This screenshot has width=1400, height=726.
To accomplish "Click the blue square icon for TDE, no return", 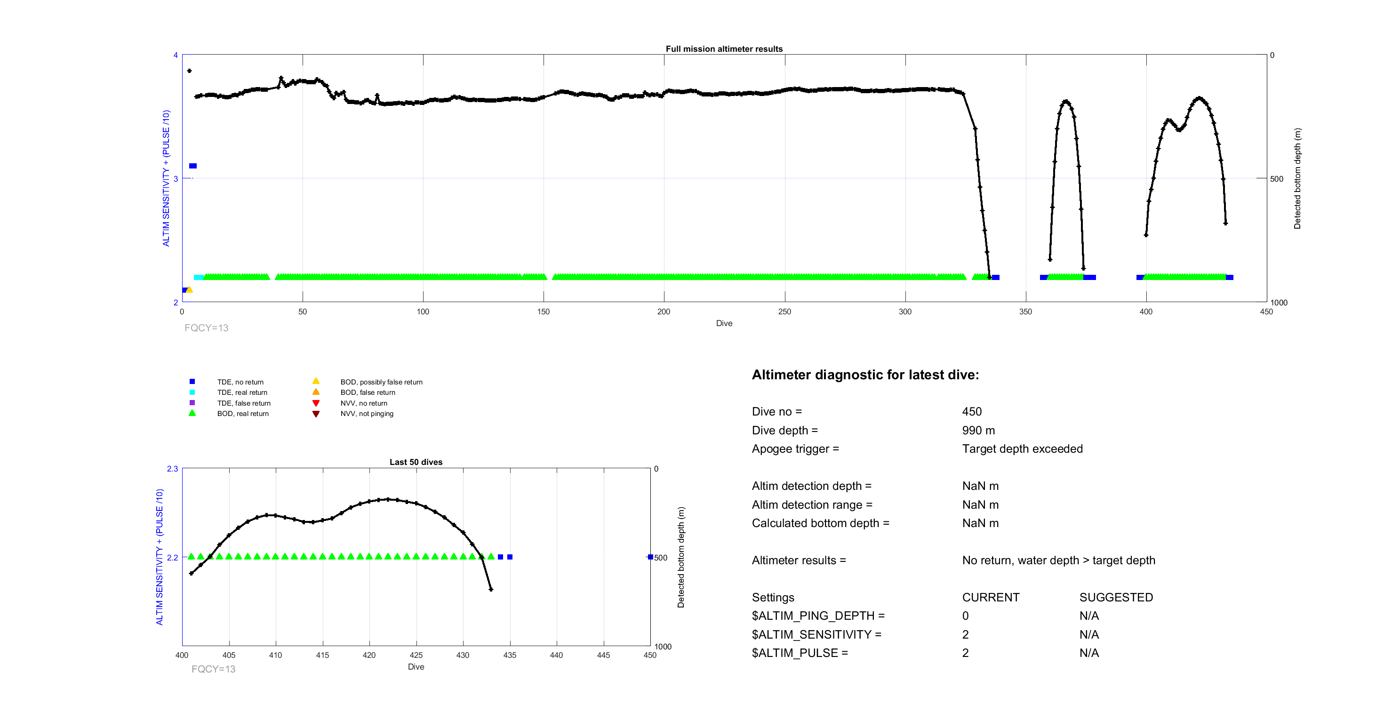I will (x=193, y=382).
